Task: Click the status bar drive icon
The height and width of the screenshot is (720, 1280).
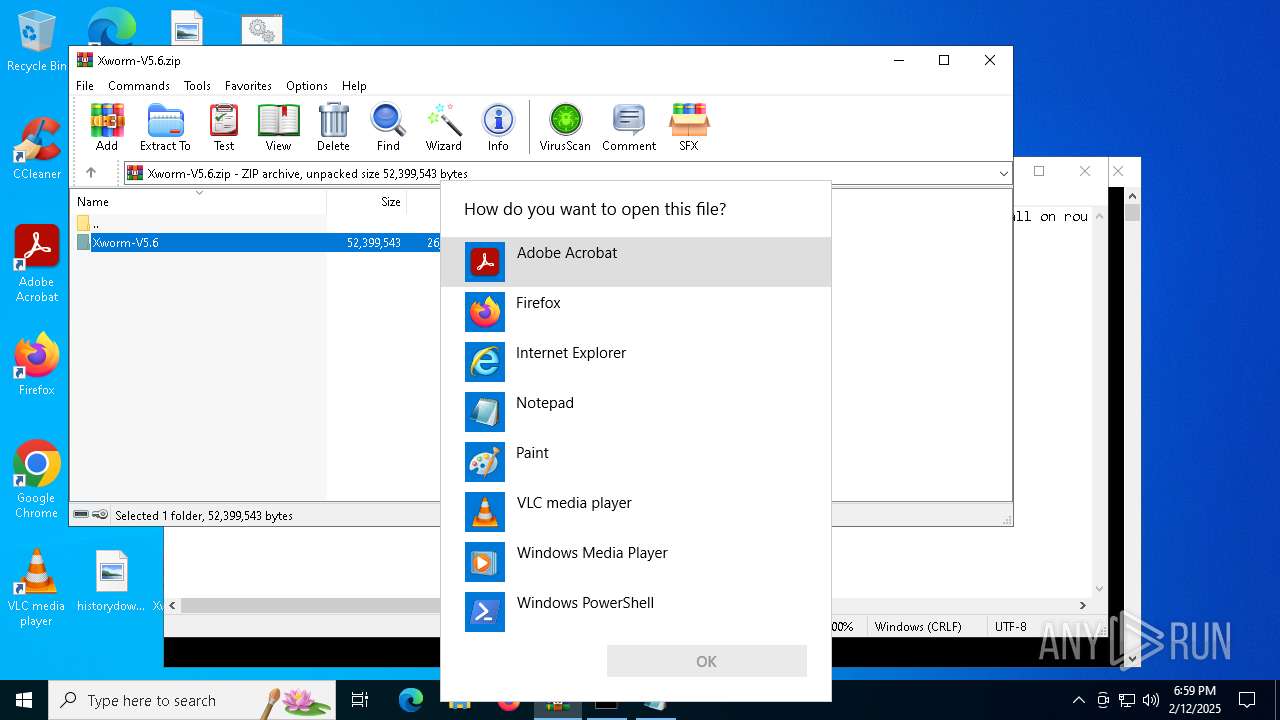Action: click(81, 515)
